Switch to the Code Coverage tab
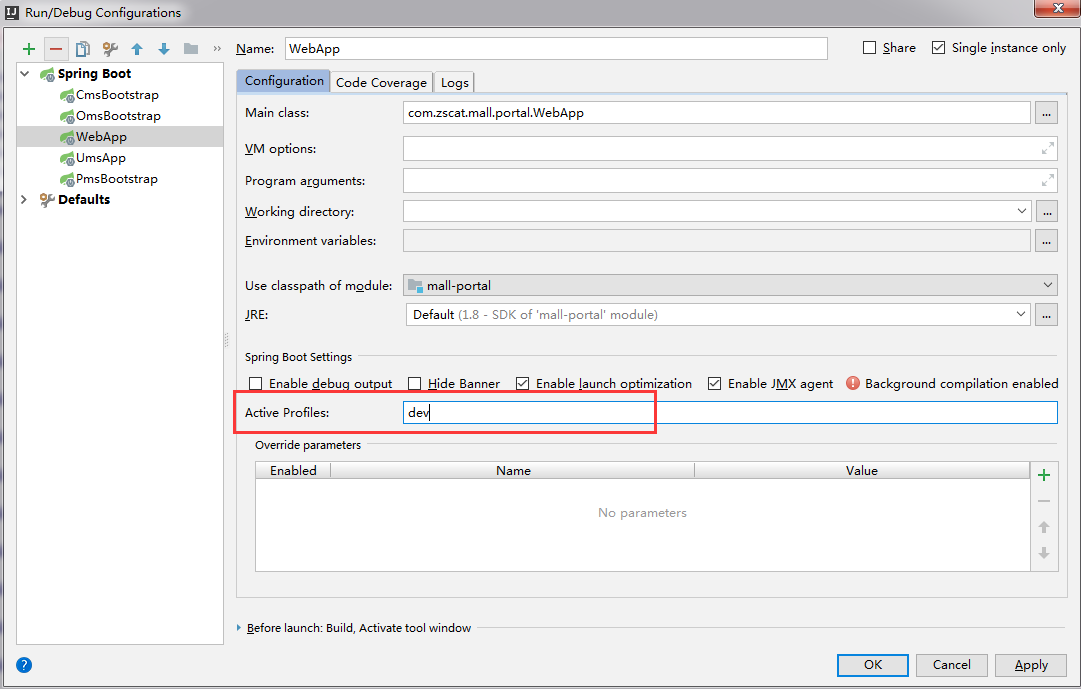Screen dimensions: 1081x689 tap(384, 82)
